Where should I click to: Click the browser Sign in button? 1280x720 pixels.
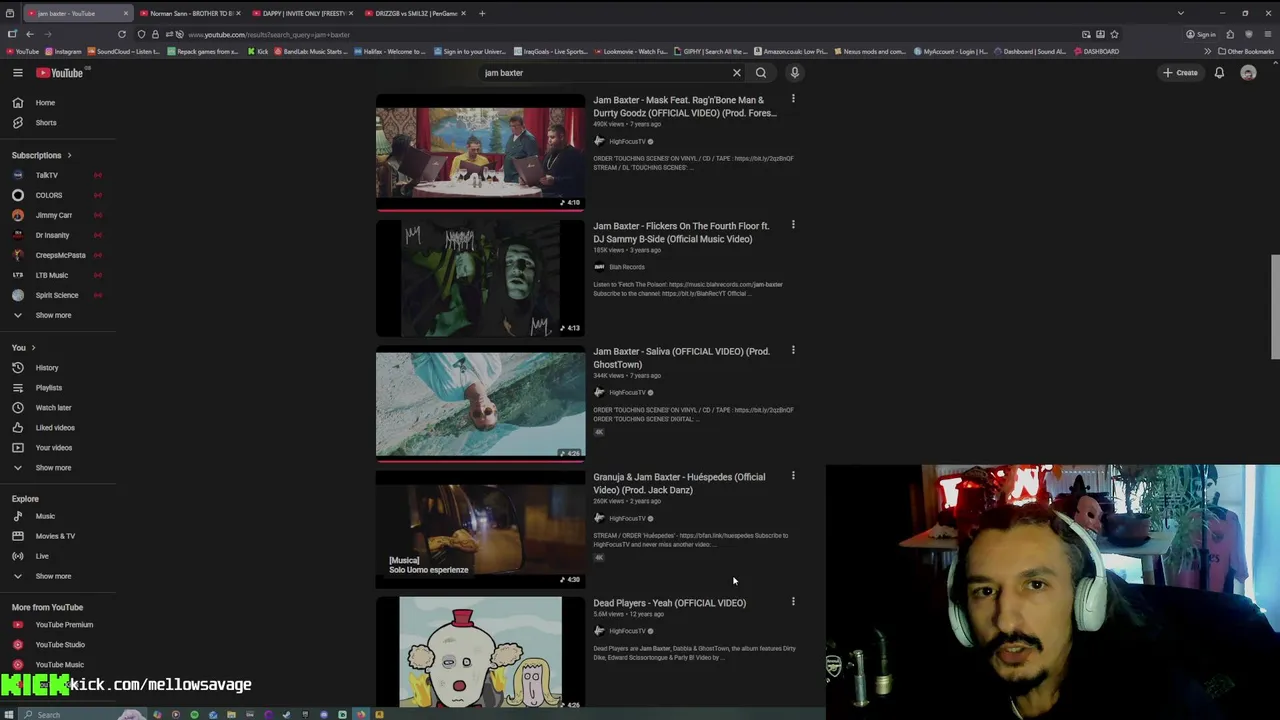tap(1201, 34)
